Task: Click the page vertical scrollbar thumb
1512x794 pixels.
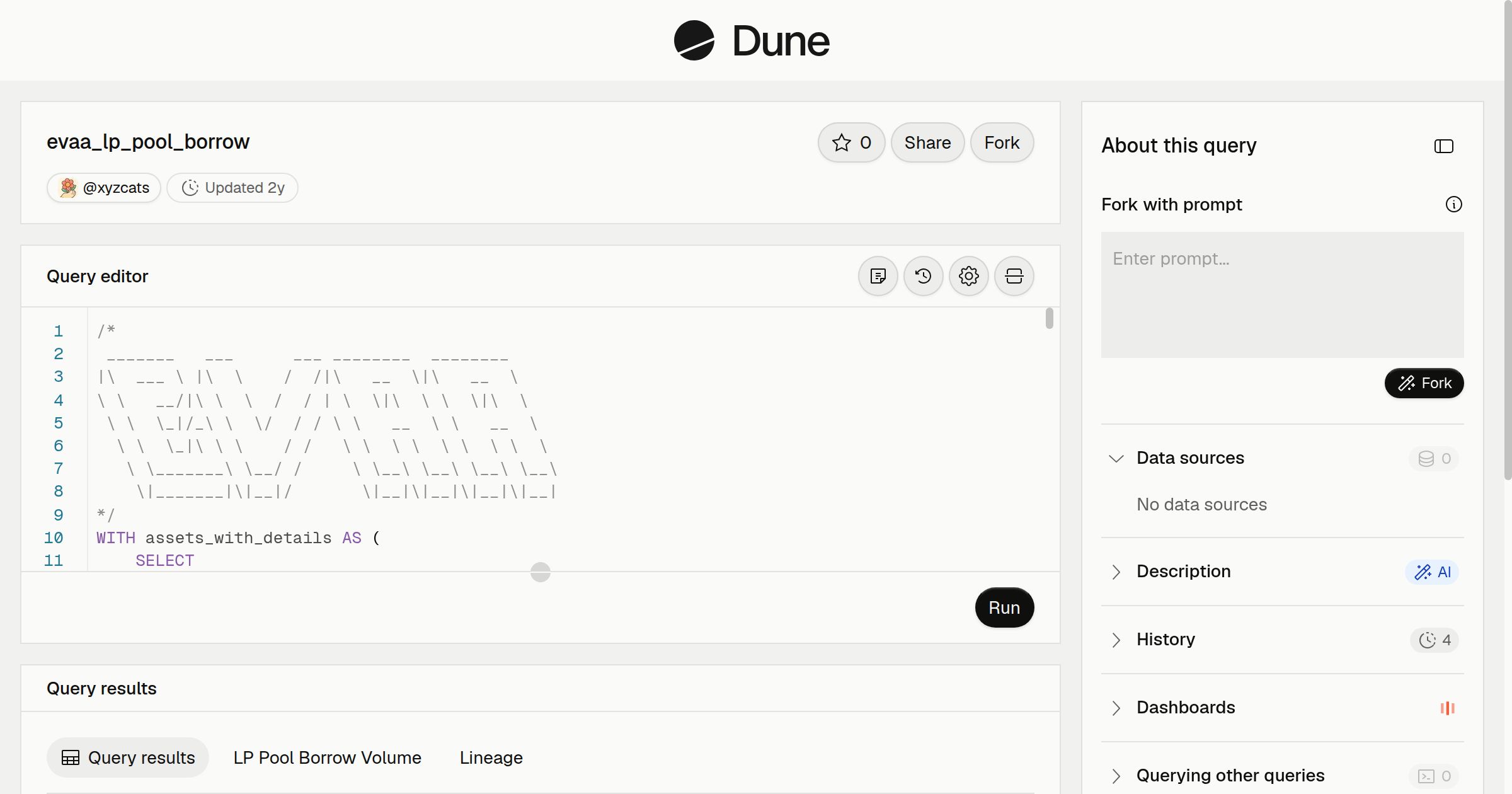Action: 1508,239
